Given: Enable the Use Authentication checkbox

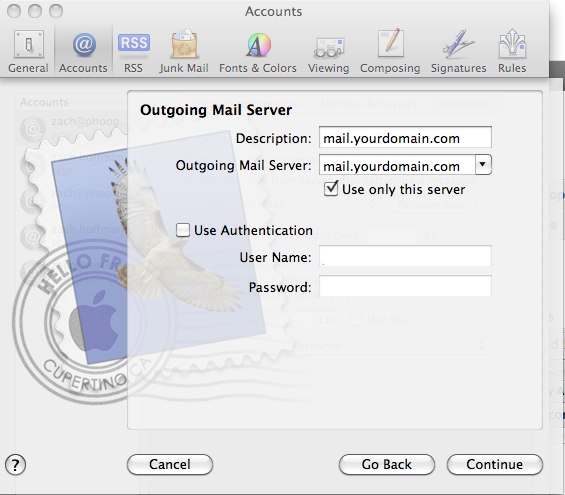Looking at the screenshot, I should [x=183, y=230].
